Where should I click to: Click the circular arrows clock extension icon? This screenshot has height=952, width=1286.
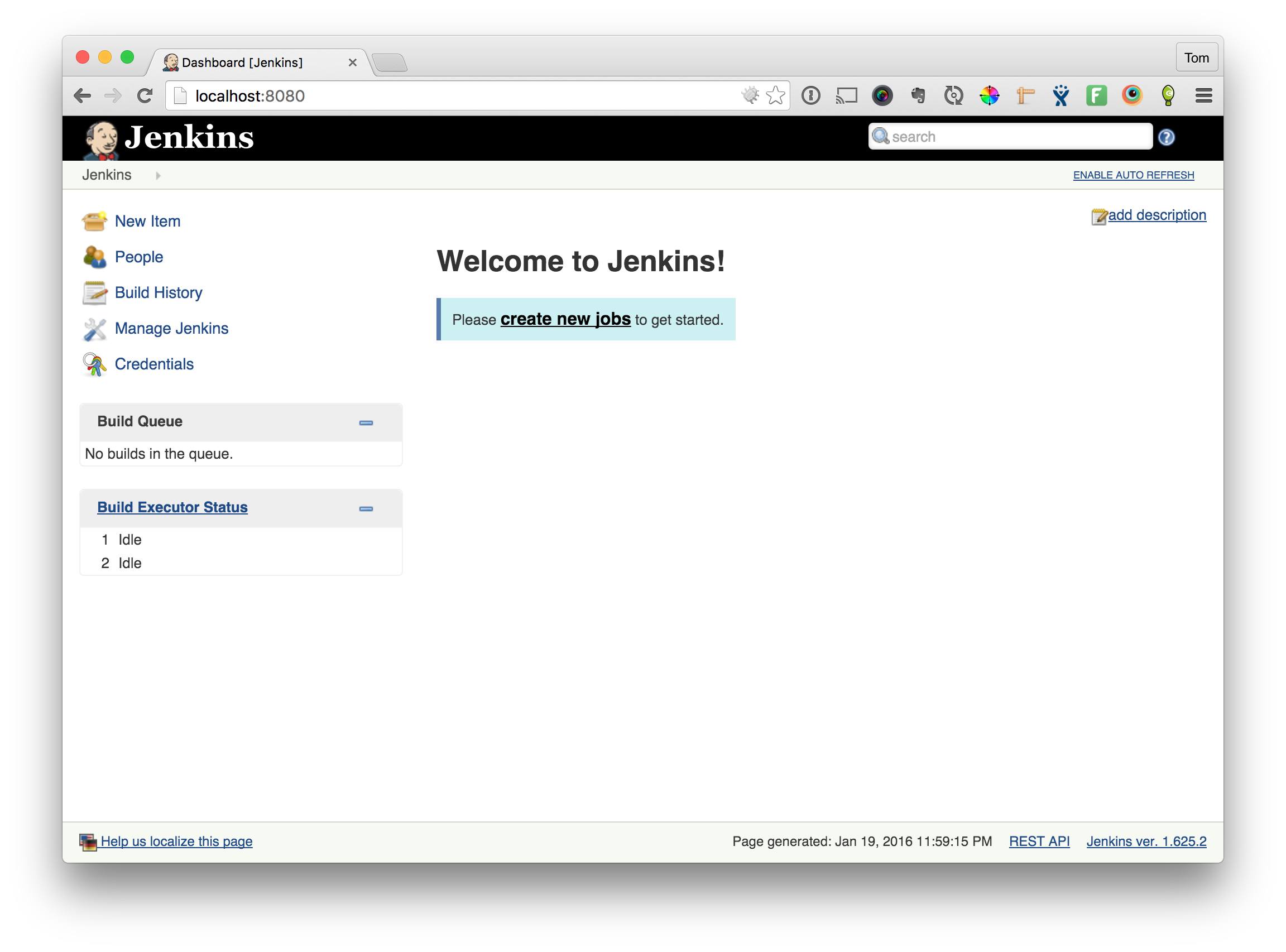point(953,95)
